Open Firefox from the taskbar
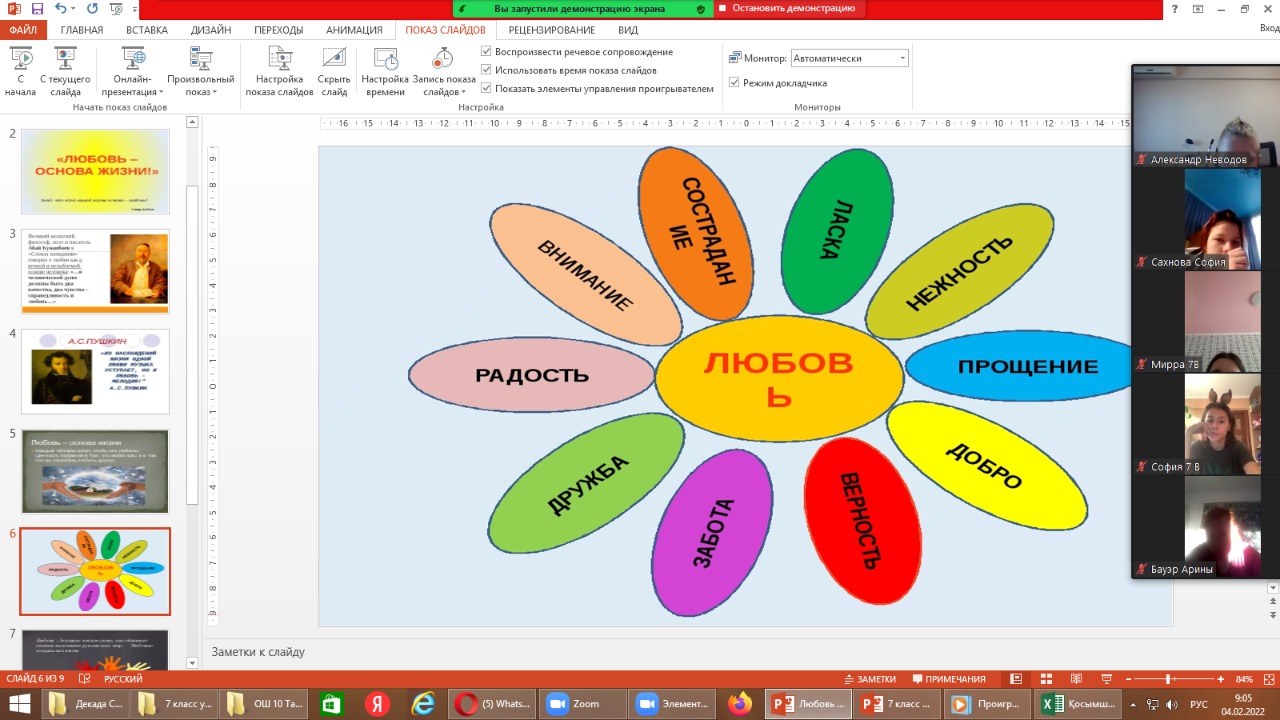1280x720 pixels. pyautogui.click(x=739, y=704)
